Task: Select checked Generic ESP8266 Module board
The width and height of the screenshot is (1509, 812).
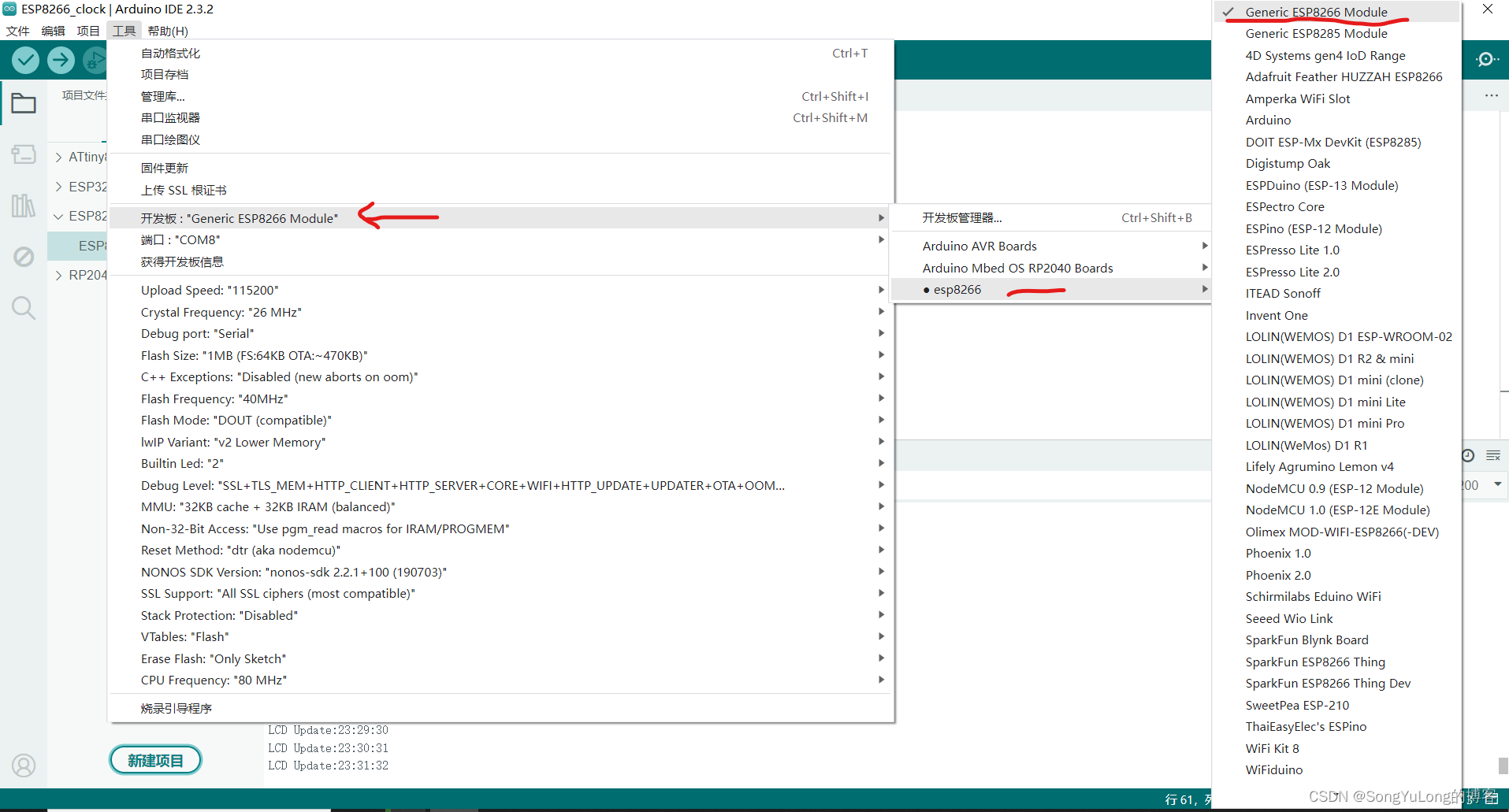Action: click(x=1336, y=12)
